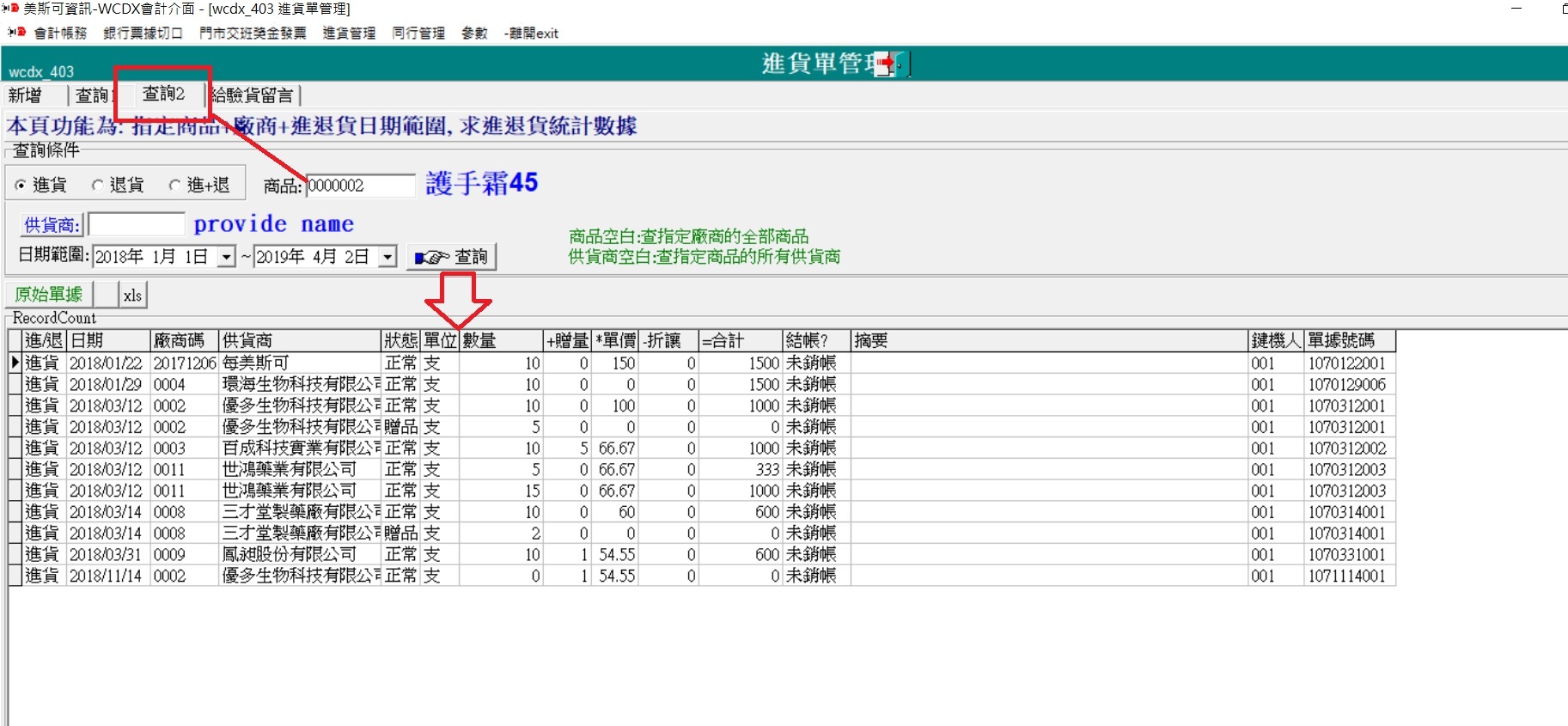Expand the end date 2019年 4月 2日 dropdown

point(387,257)
